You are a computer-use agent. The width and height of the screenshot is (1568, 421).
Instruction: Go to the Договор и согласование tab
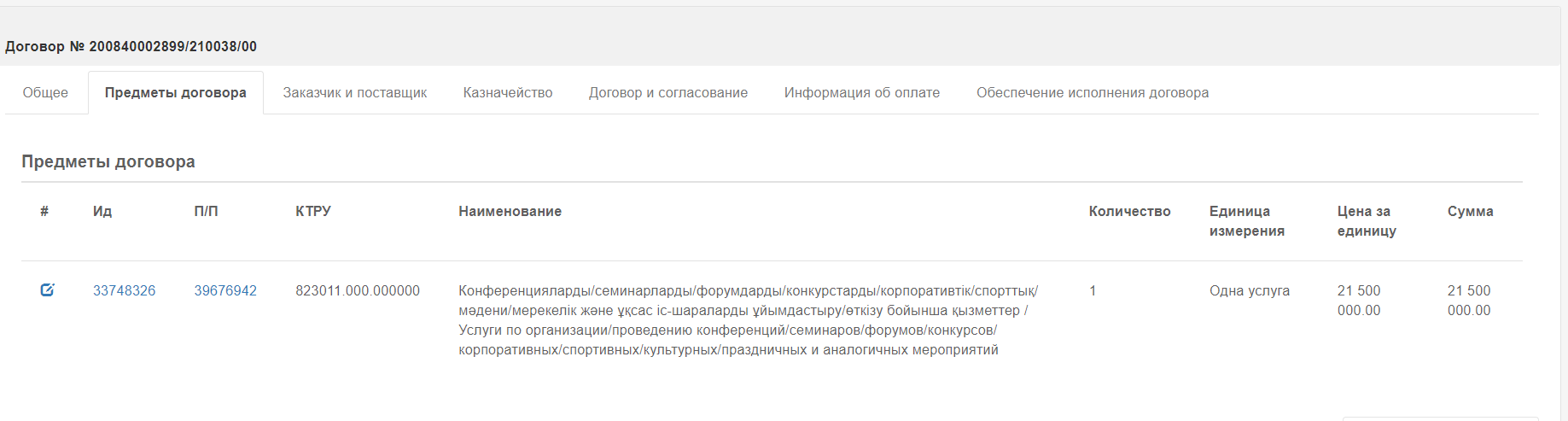coord(668,92)
